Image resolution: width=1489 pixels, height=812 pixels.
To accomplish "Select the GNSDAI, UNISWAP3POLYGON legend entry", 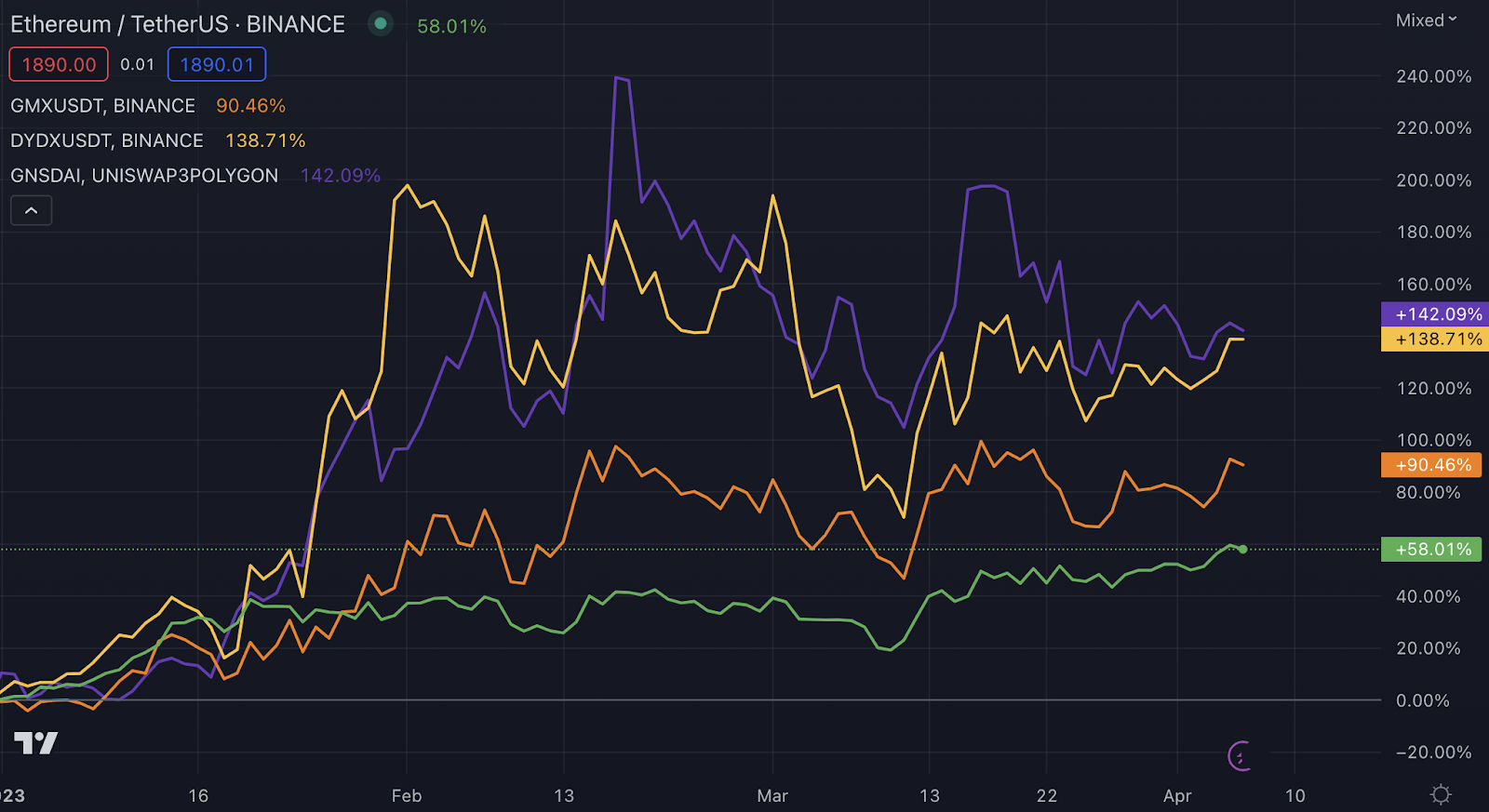I will [144, 176].
